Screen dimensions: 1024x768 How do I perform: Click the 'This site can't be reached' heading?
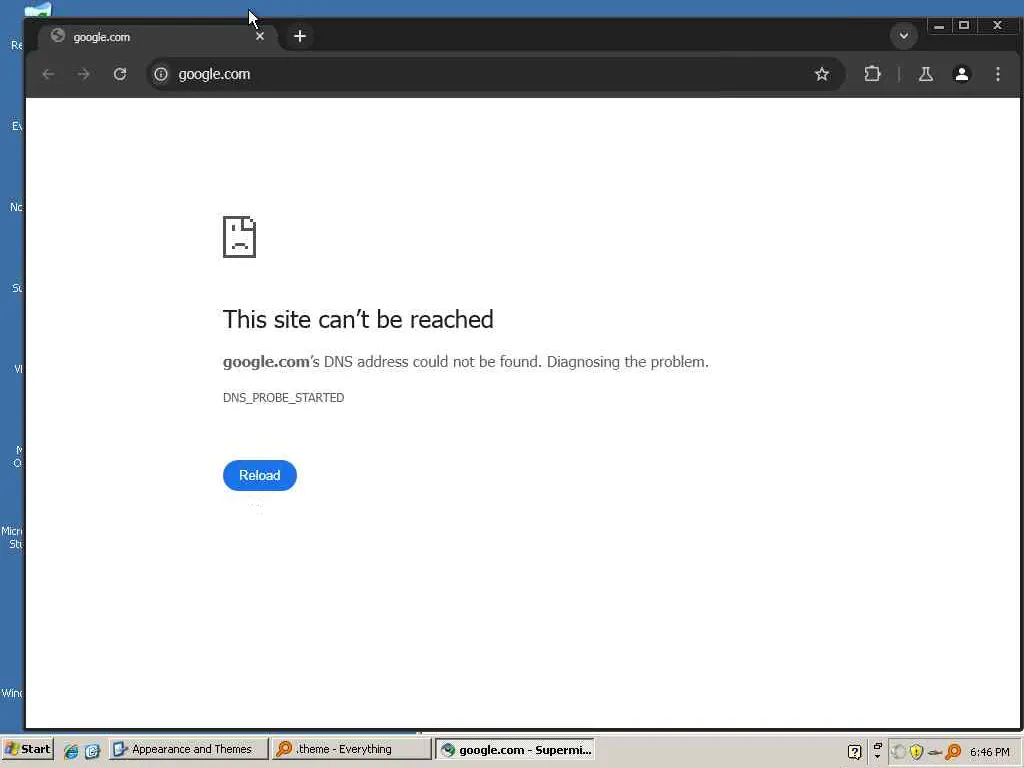(x=358, y=319)
